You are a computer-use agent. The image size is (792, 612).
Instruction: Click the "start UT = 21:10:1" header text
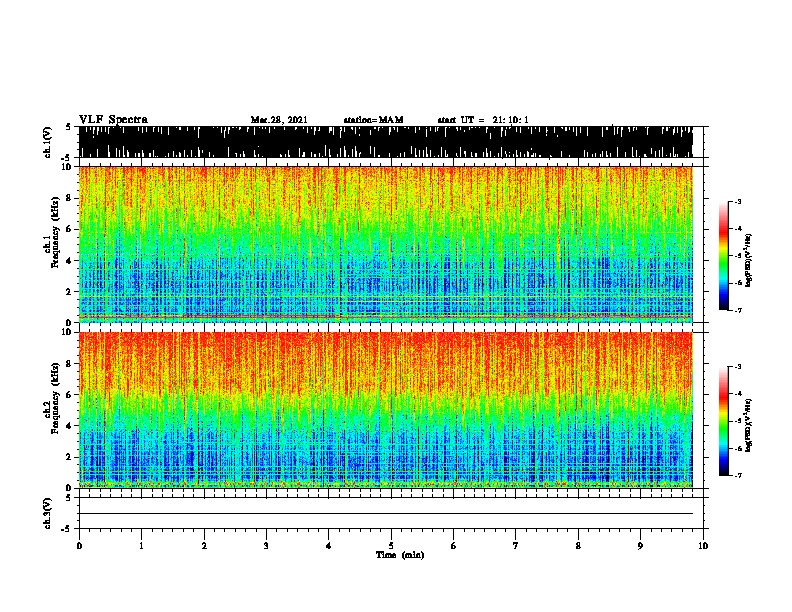482,120
